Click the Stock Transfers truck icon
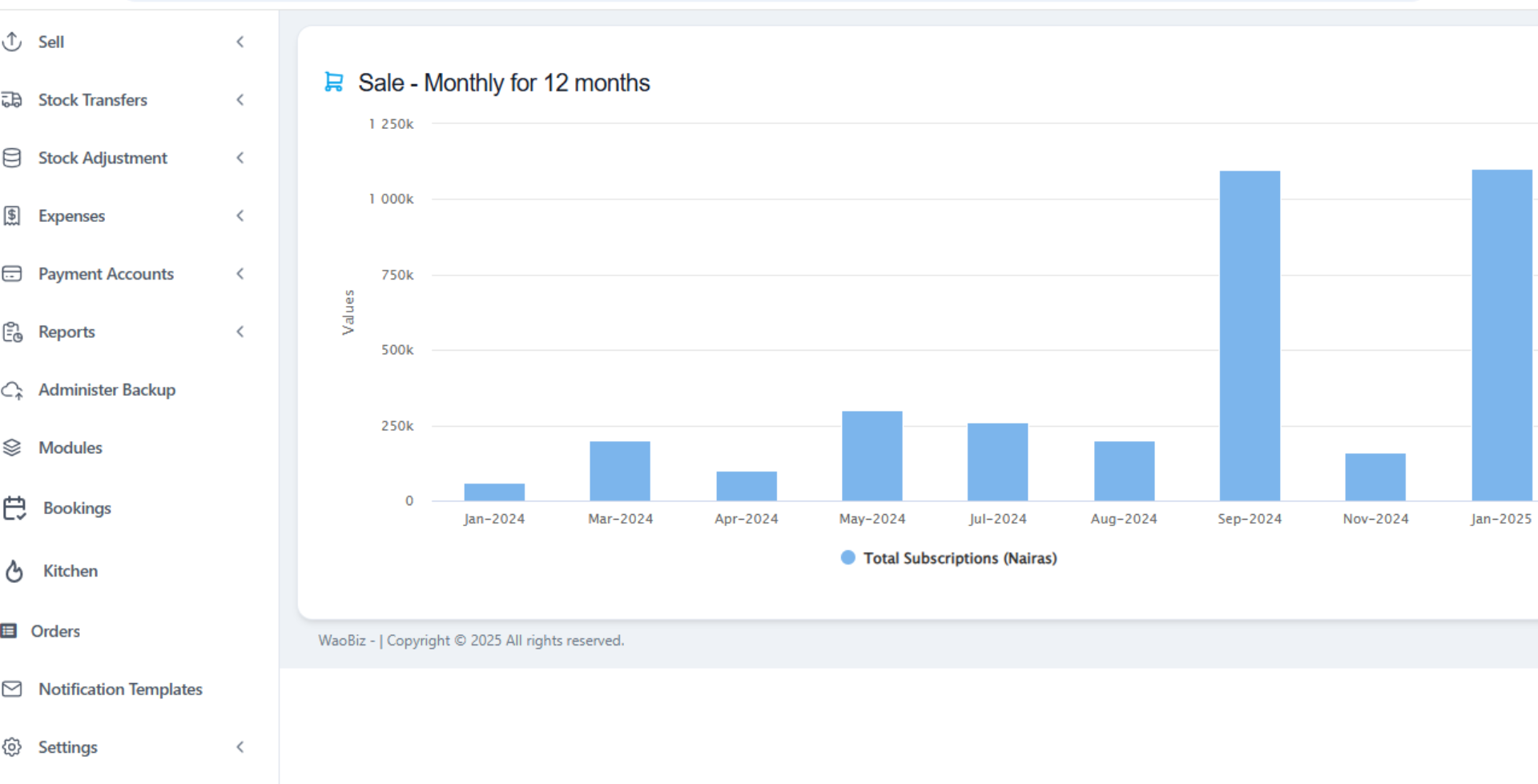 coord(12,100)
